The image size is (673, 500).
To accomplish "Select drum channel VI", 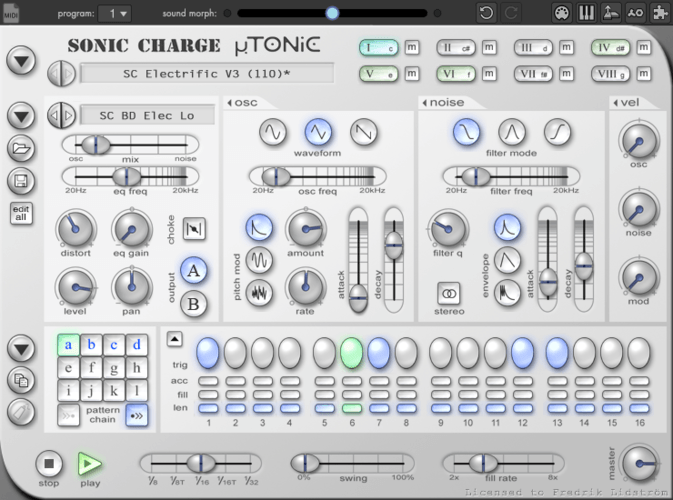I will 456,74.
